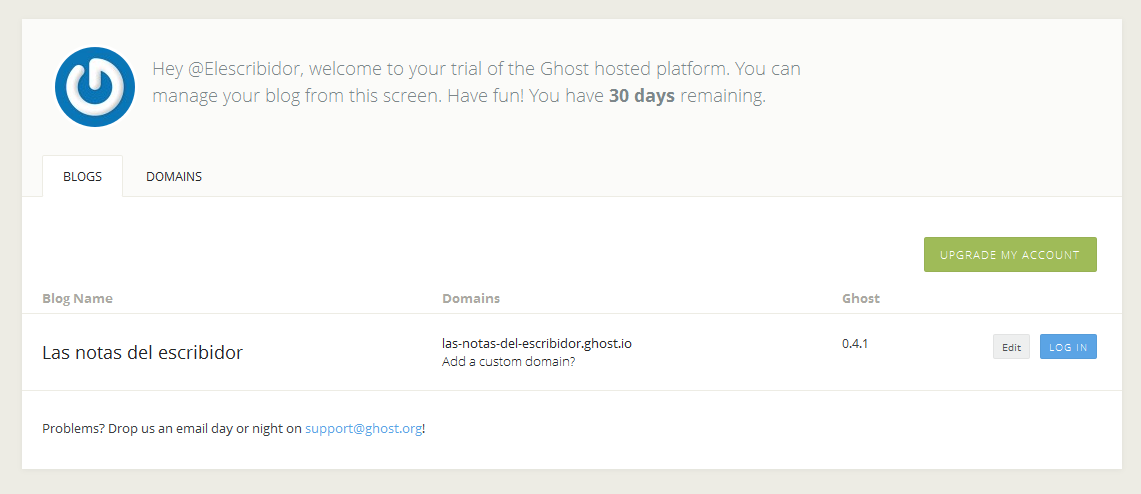Click the 'Ghost' column header
The image size is (1141, 494).
coord(861,298)
